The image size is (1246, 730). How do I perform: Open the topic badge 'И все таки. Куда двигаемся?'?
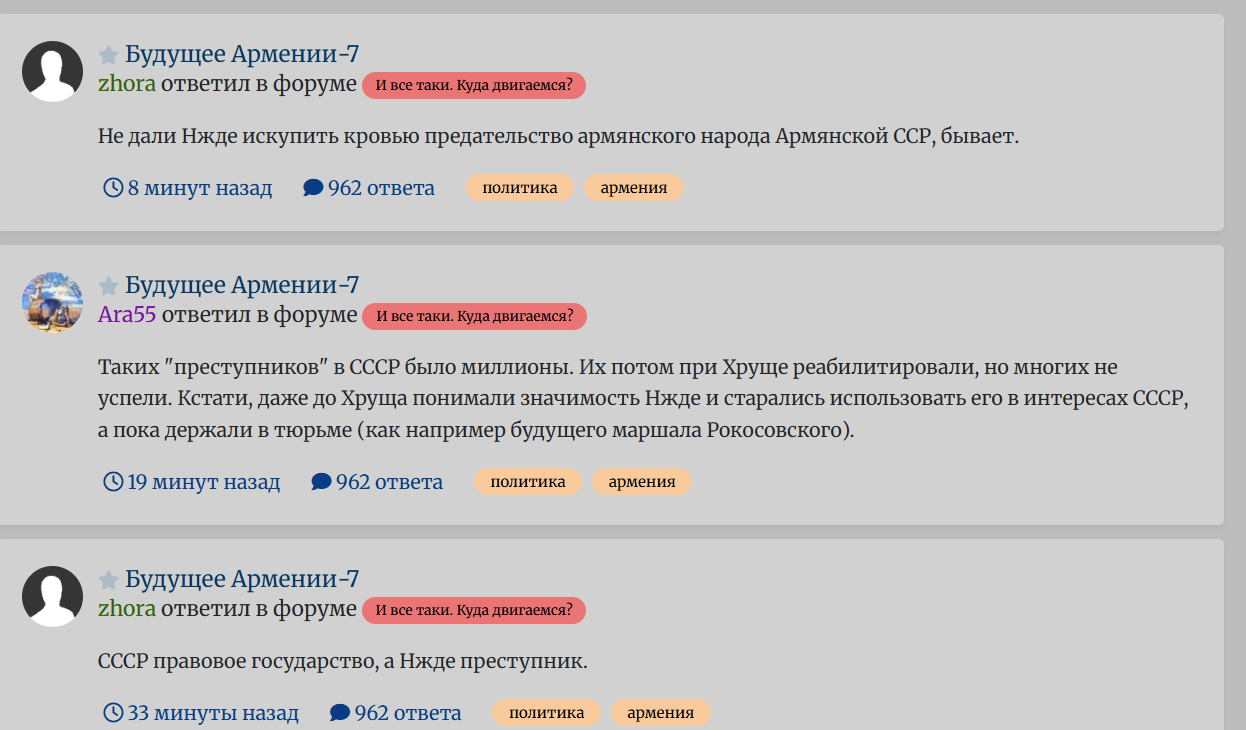coord(474,85)
